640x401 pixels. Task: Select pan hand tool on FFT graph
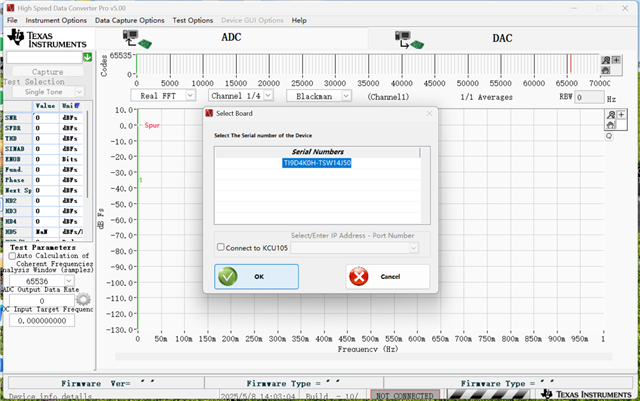point(611,125)
